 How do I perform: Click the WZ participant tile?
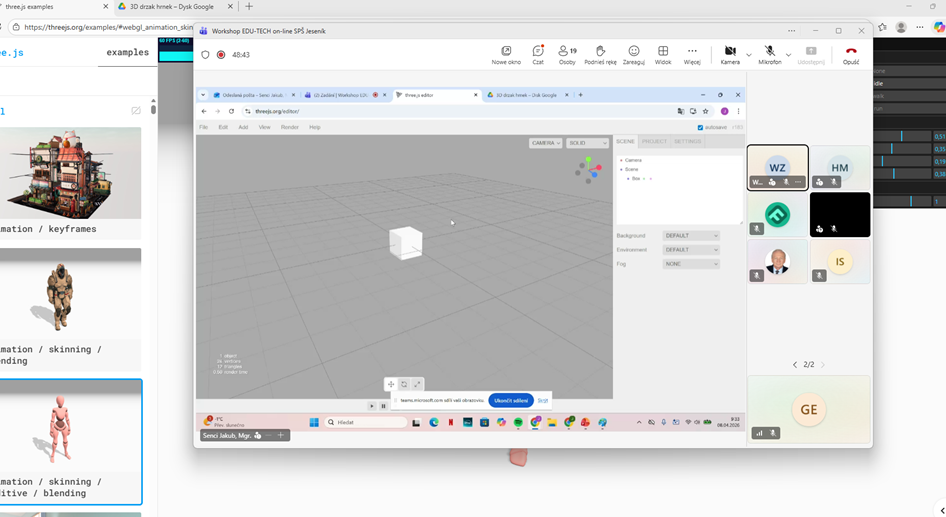(x=777, y=167)
